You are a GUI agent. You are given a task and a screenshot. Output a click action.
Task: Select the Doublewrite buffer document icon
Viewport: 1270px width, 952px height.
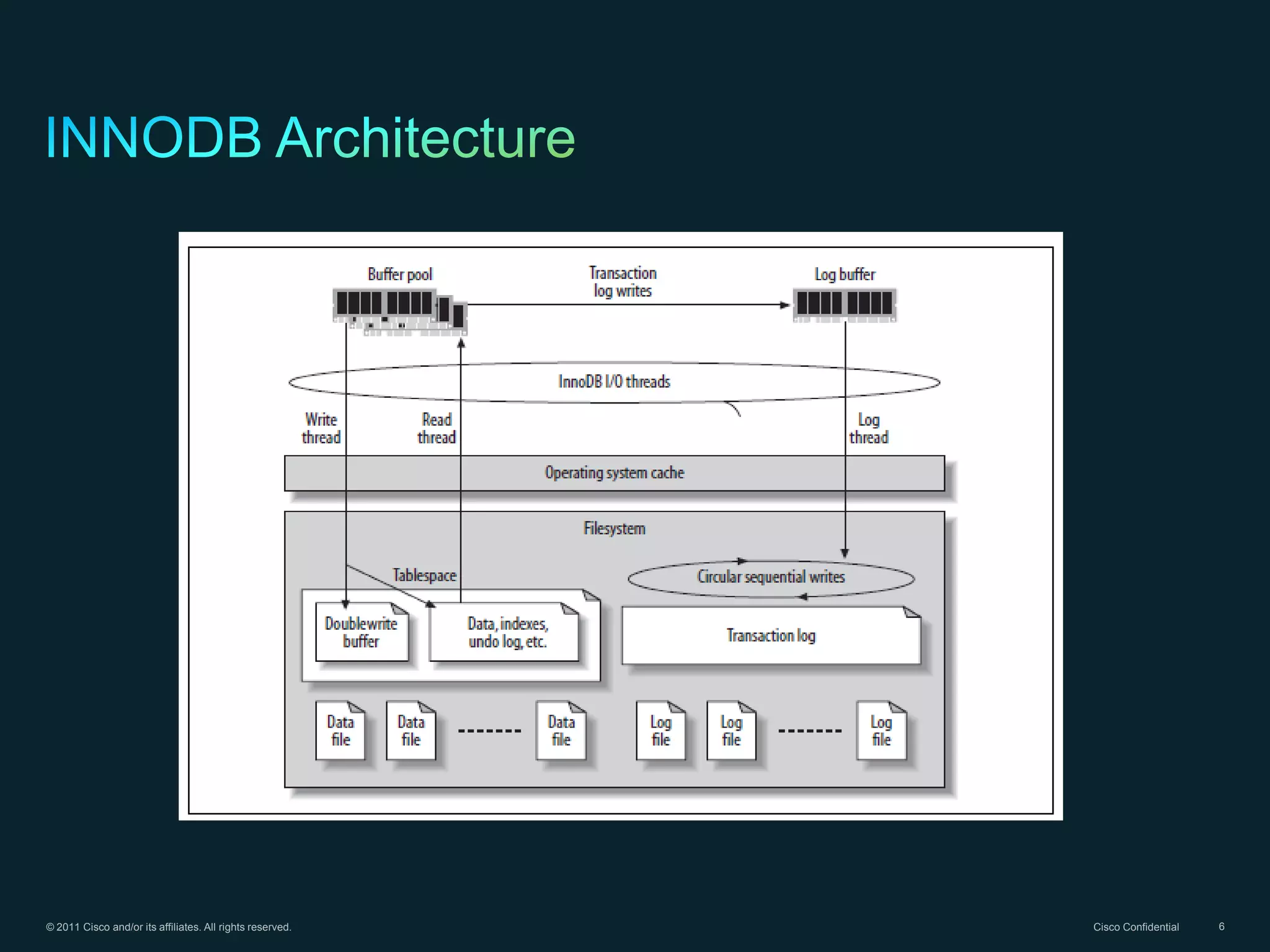[x=362, y=633]
